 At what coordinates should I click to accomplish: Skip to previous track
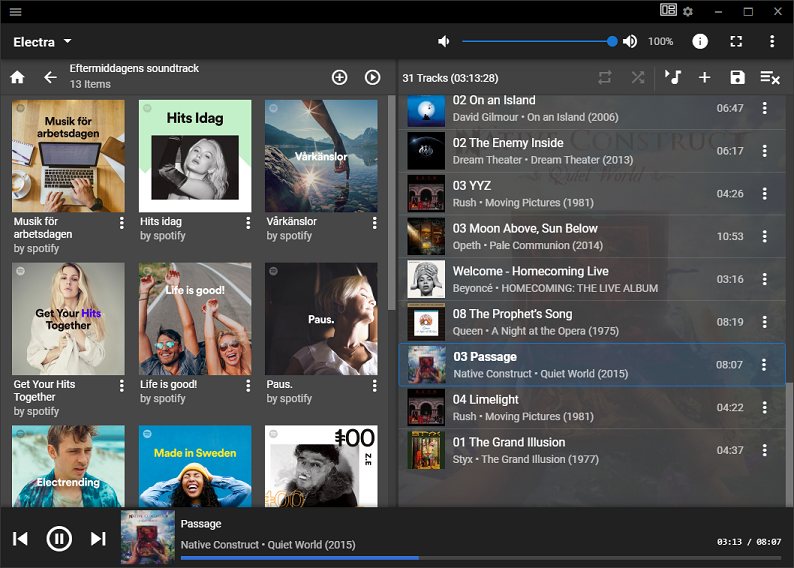pyautogui.click(x=20, y=539)
